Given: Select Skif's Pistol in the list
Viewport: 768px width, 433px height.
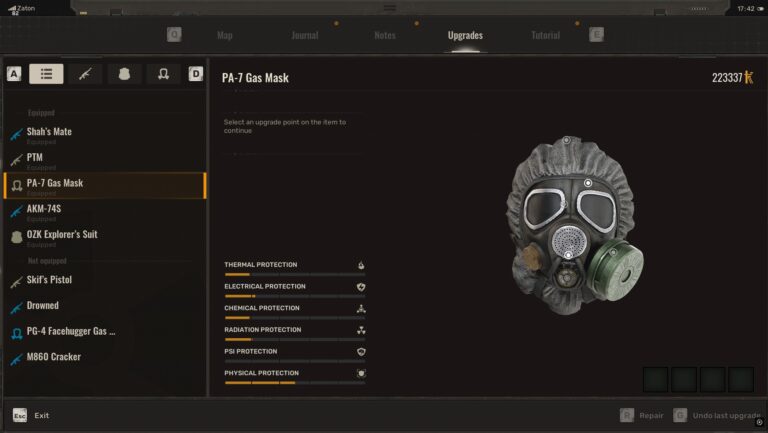Looking at the screenshot, I should [105, 281].
